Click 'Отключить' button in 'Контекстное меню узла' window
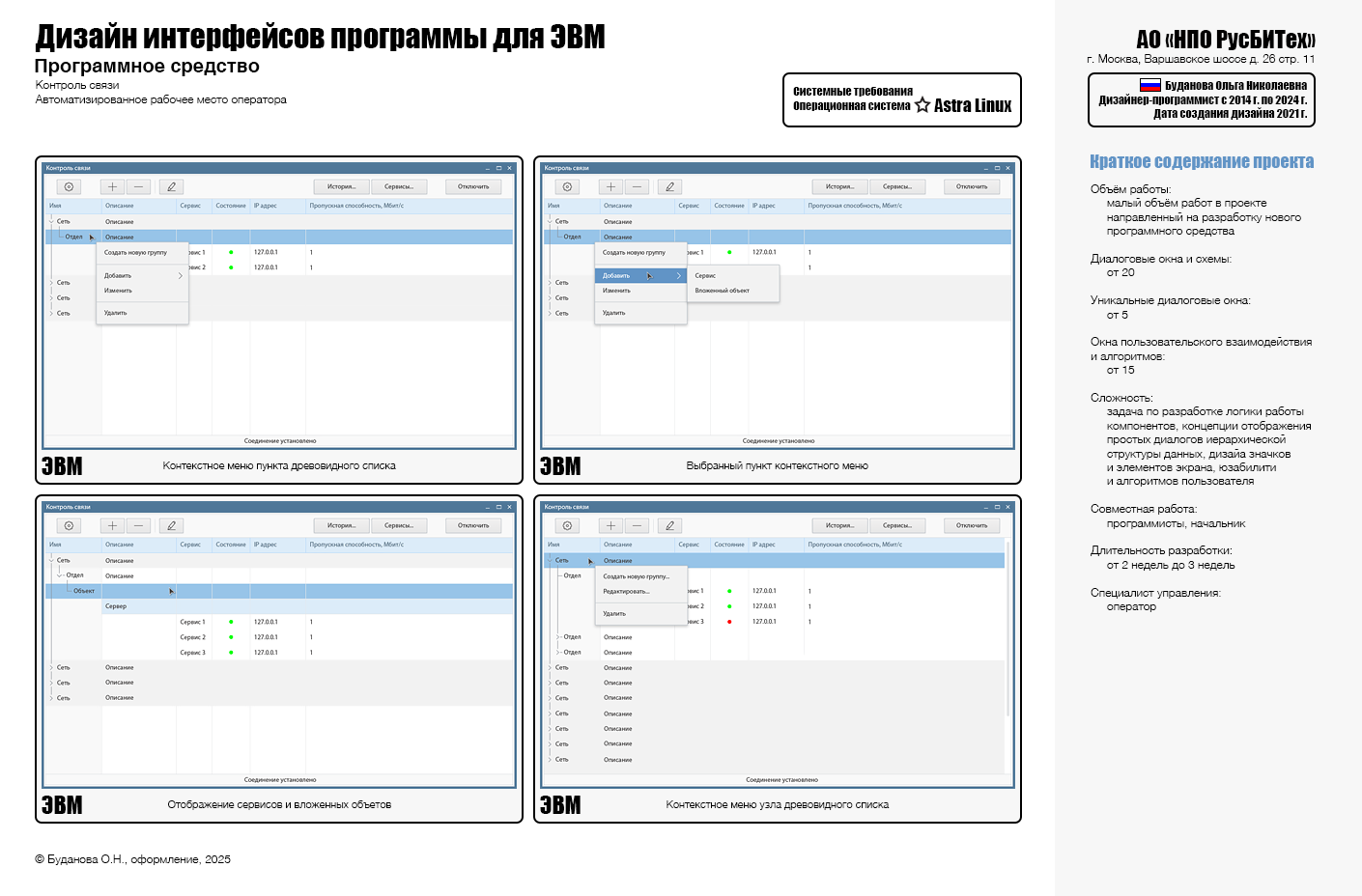 pyautogui.click(x=972, y=526)
